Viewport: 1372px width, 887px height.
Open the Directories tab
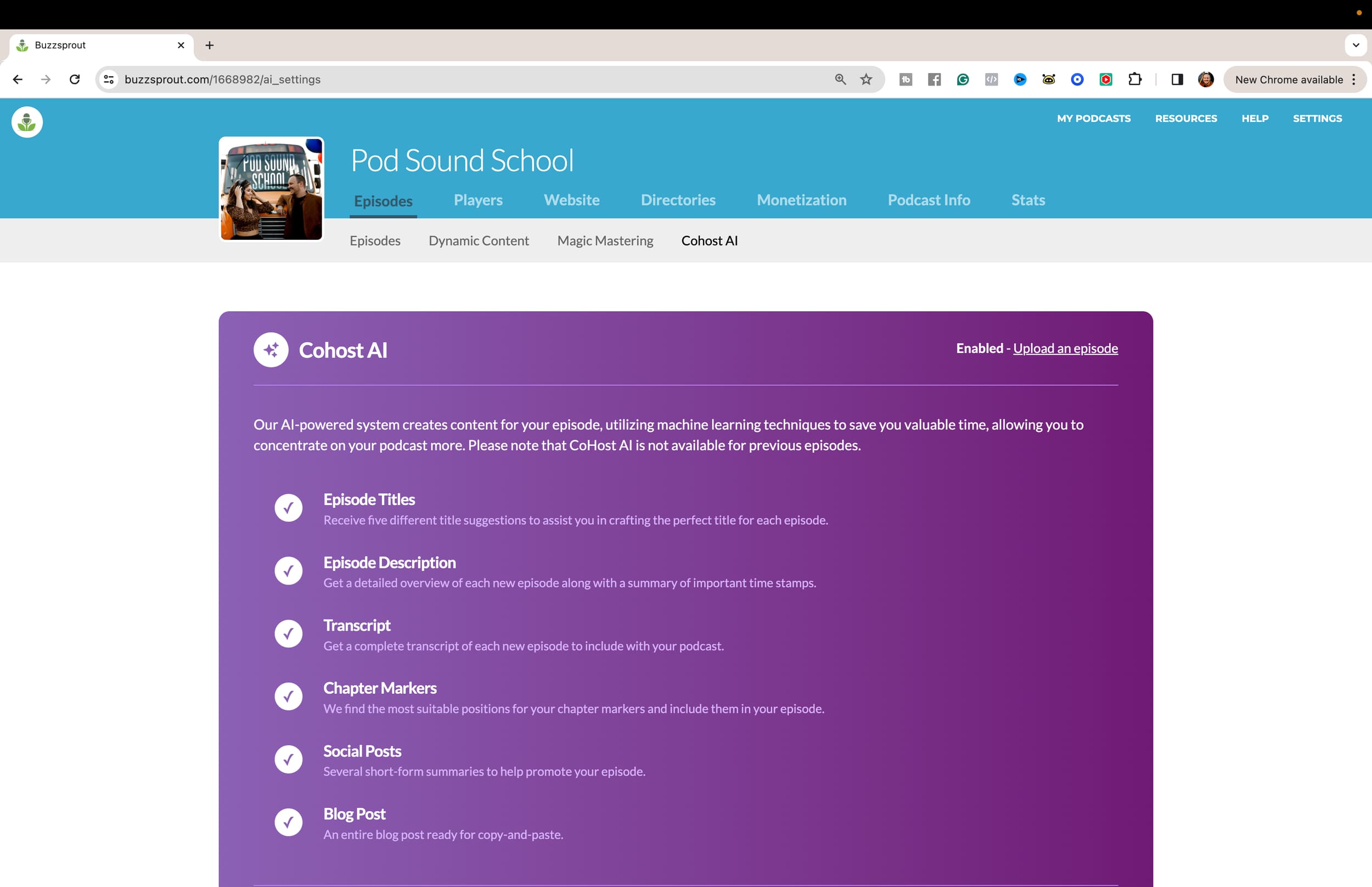tap(678, 200)
